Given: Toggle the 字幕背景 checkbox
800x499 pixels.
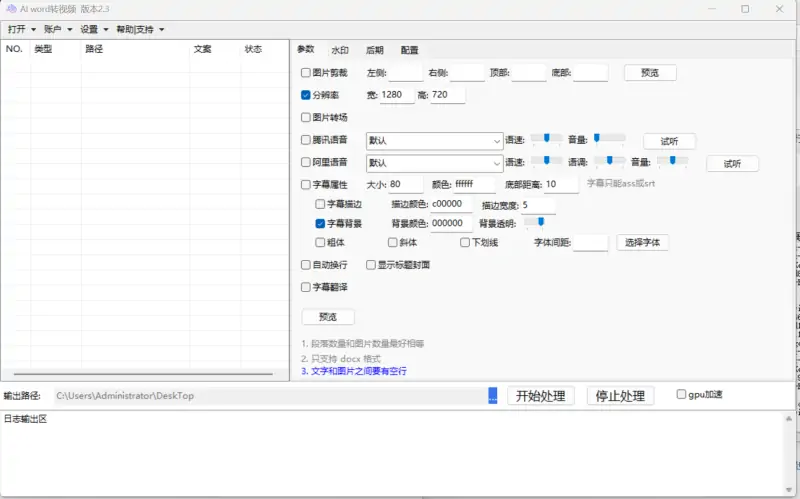Looking at the screenshot, I should pyautogui.click(x=320, y=224).
